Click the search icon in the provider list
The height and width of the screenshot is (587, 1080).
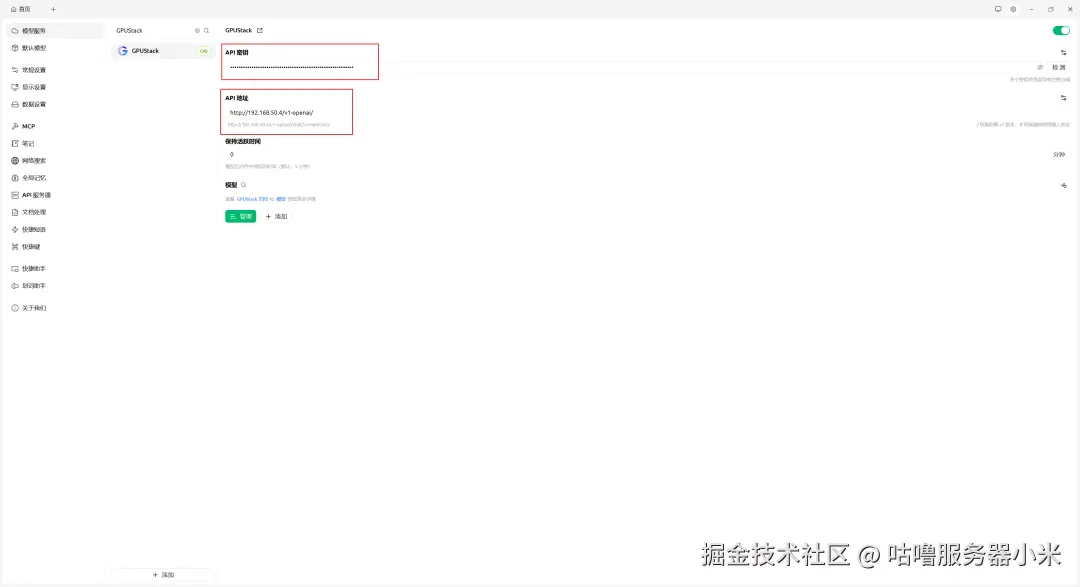[206, 30]
